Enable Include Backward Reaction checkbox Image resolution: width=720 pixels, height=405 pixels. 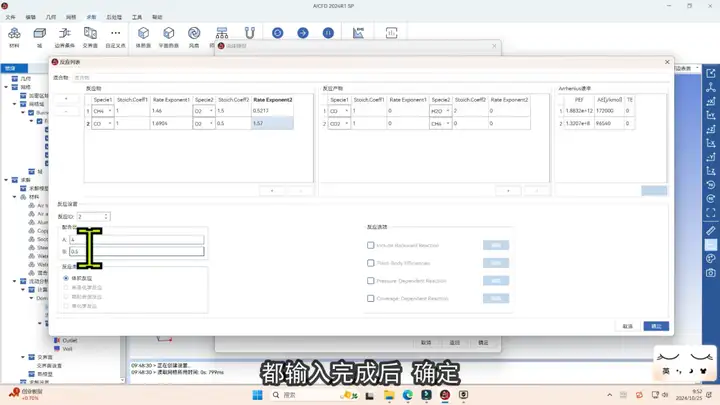pos(371,245)
